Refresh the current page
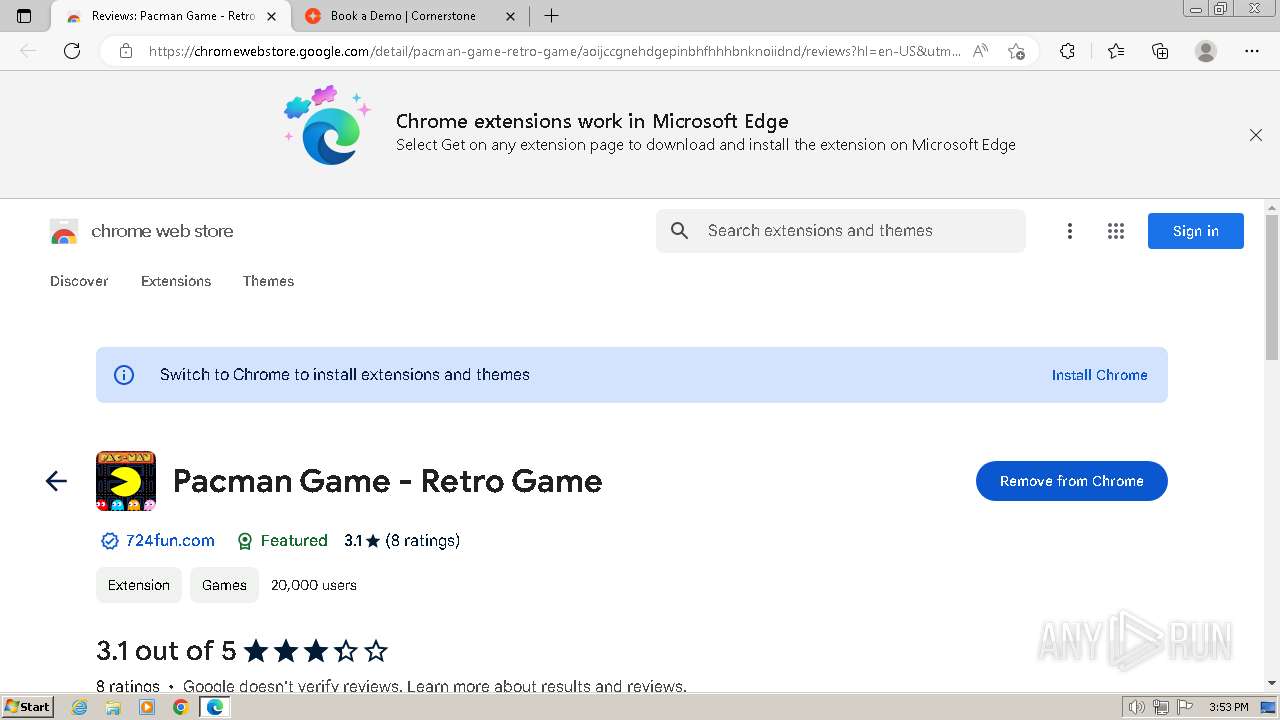The image size is (1280, 720). click(x=72, y=51)
